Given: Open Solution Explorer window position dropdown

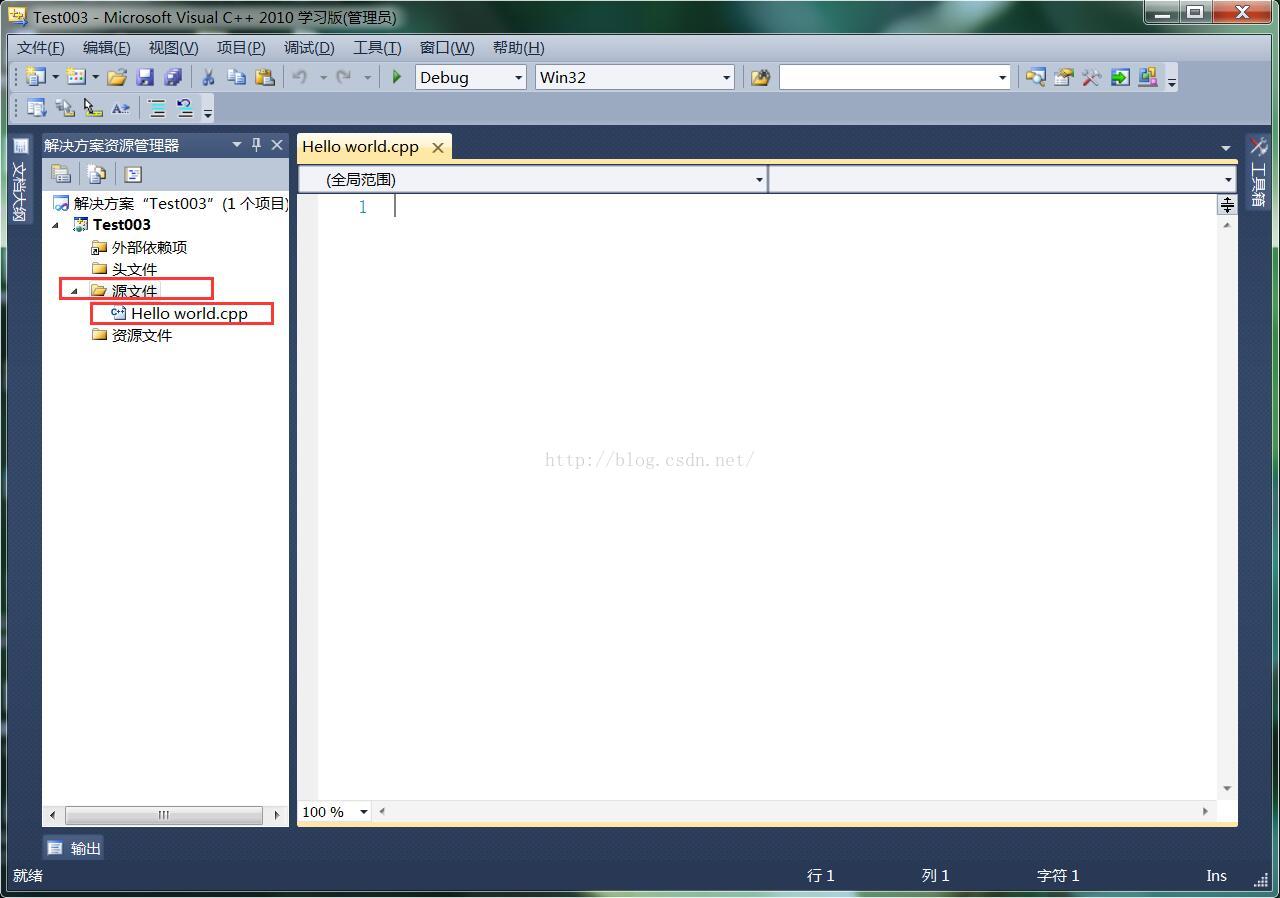Looking at the screenshot, I should [x=237, y=145].
